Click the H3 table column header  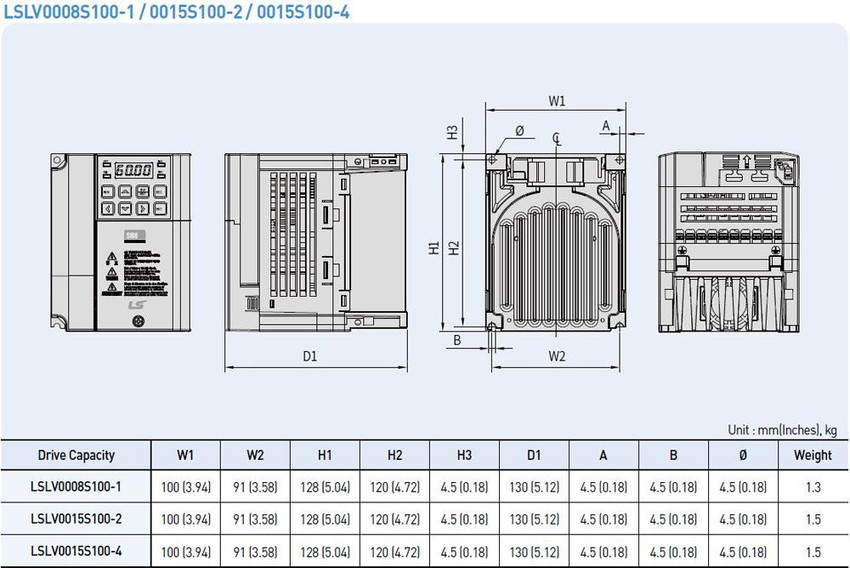[464, 455]
